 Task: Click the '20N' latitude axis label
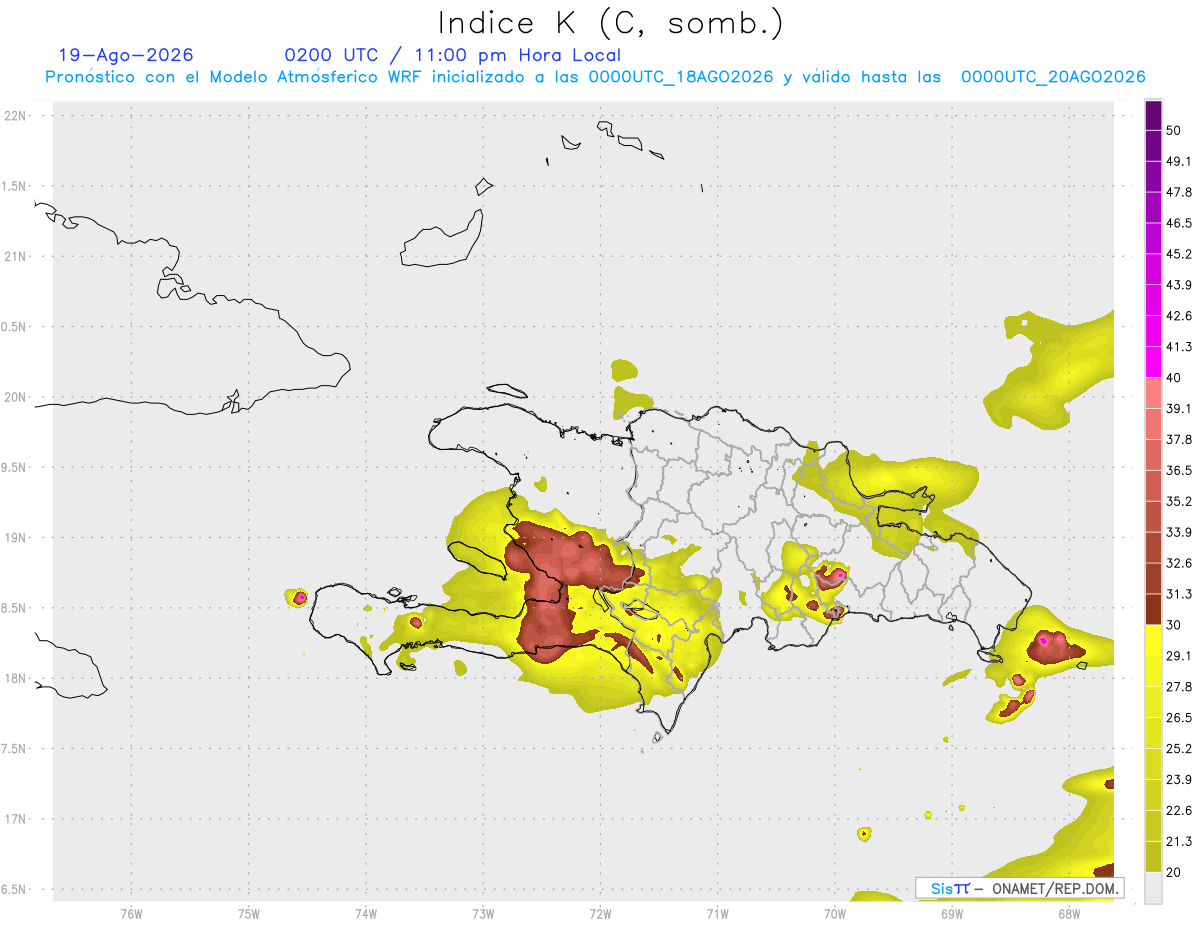[17, 397]
